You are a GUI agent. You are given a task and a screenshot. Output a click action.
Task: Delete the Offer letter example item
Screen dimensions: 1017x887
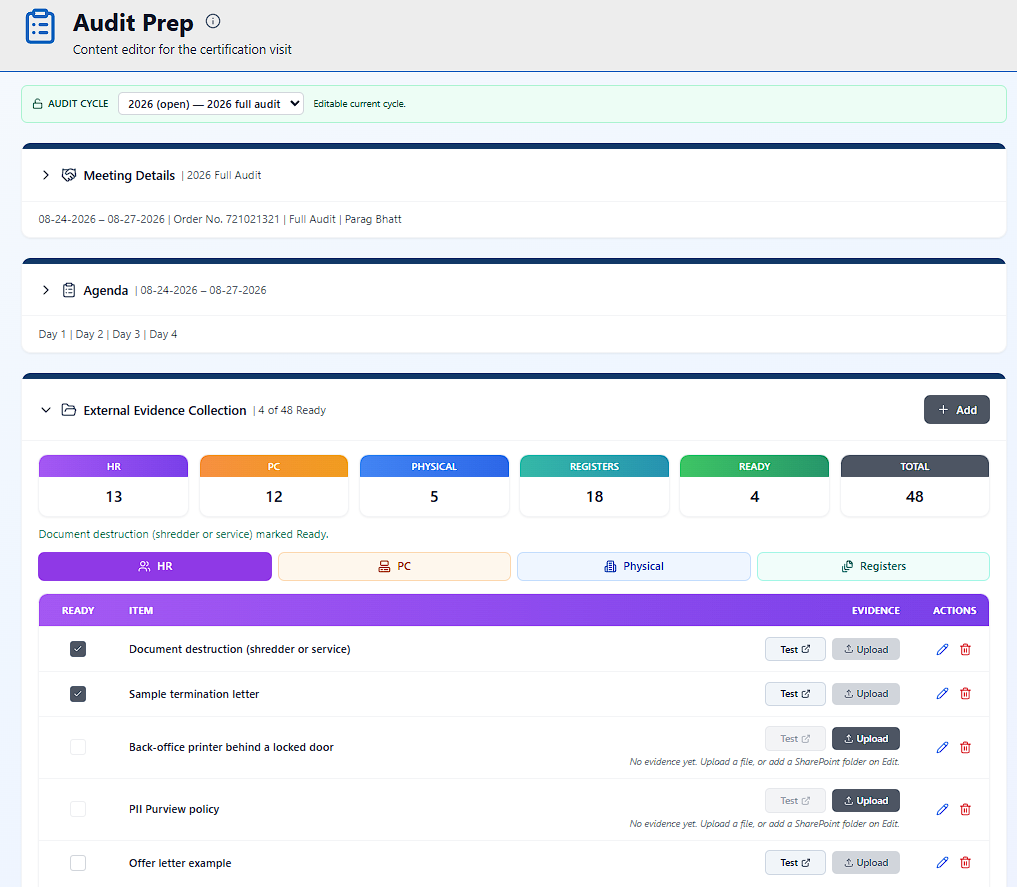pyautogui.click(x=965, y=862)
